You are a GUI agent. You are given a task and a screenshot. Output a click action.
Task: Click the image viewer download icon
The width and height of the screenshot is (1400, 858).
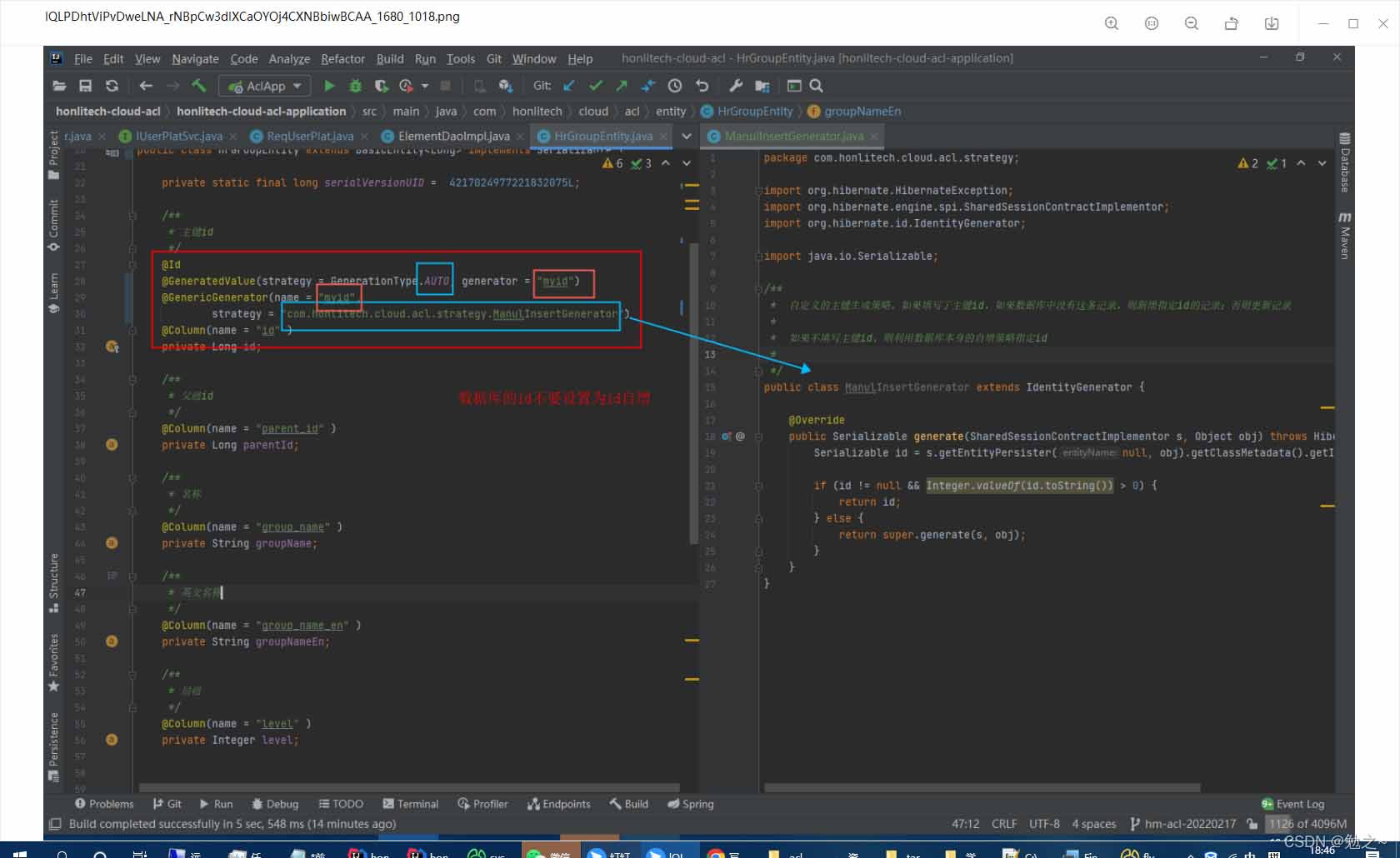(1272, 23)
